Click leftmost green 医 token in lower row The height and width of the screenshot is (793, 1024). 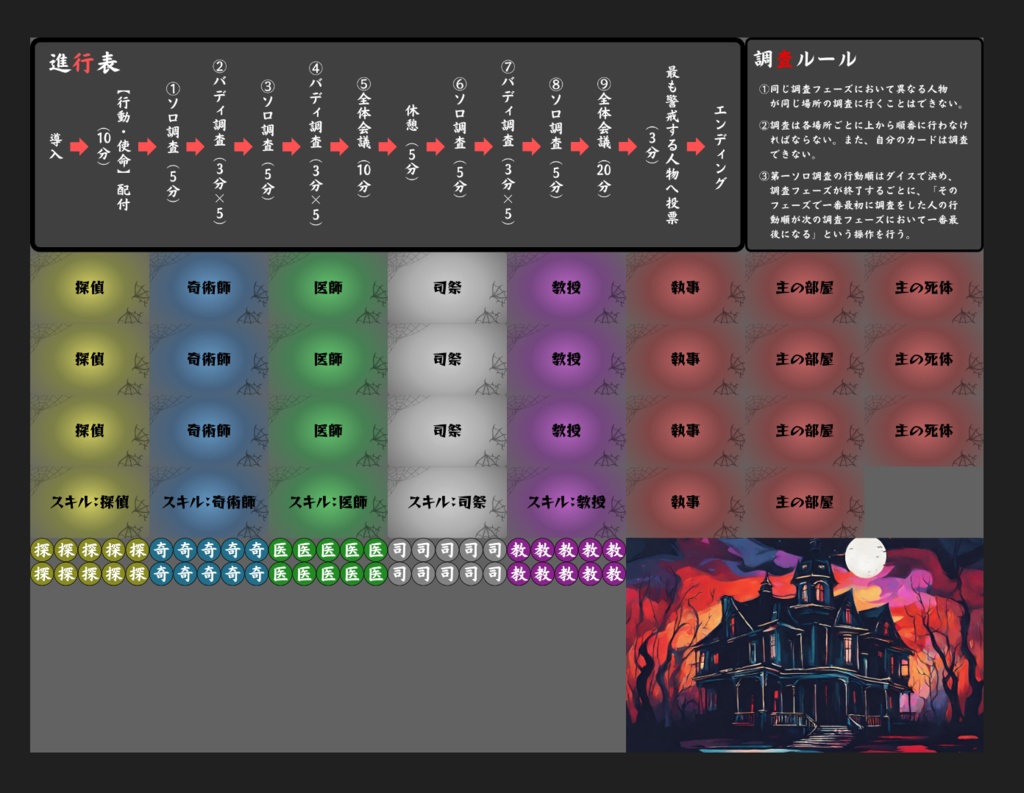(x=281, y=574)
